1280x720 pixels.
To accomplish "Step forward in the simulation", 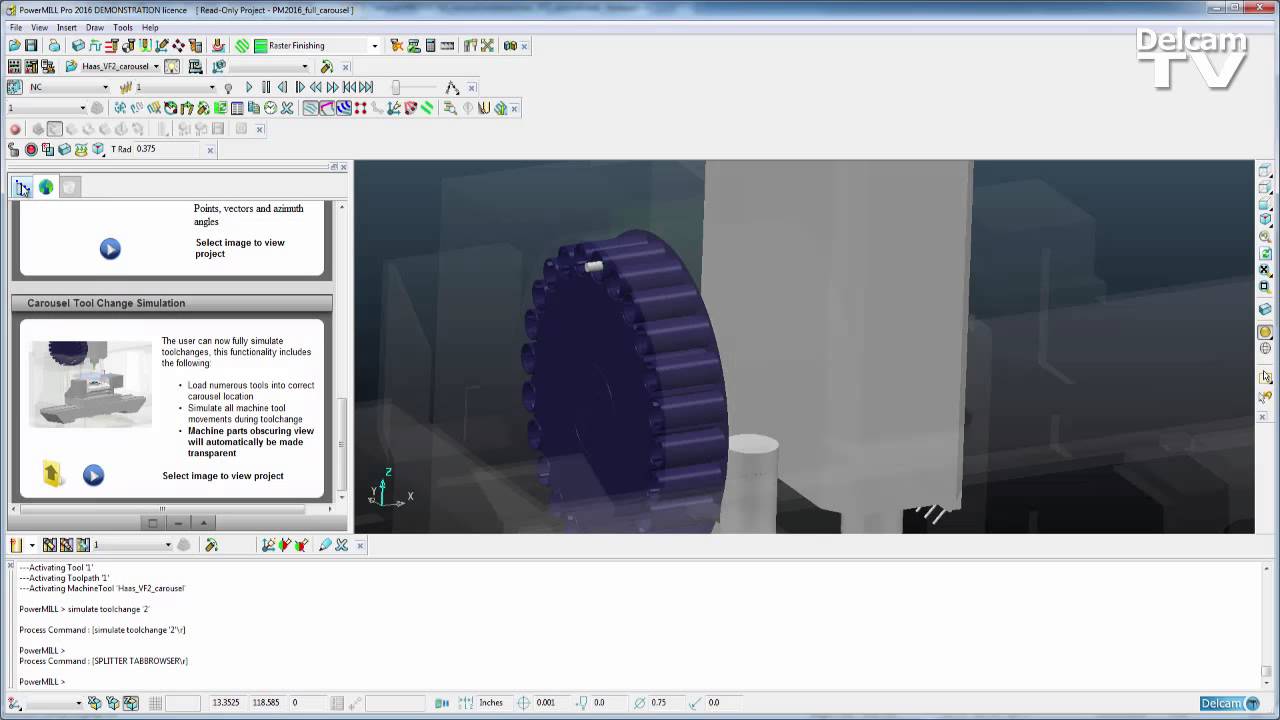I will click(299, 88).
